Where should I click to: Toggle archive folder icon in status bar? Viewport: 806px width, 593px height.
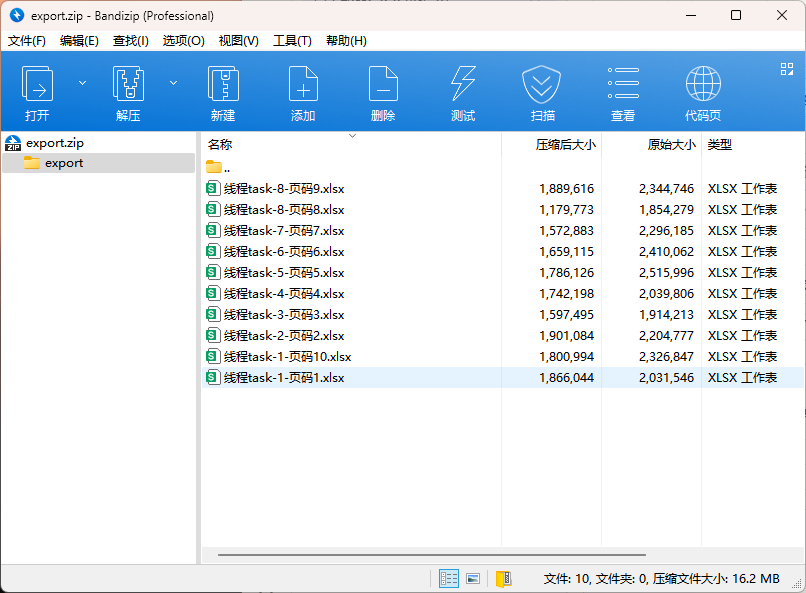pos(504,579)
